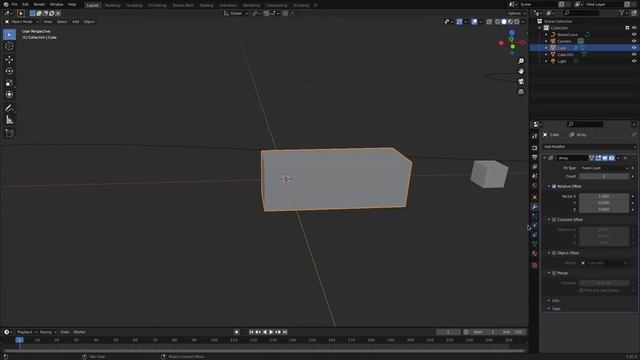Select the 3D Cursor tool

click(9, 46)
